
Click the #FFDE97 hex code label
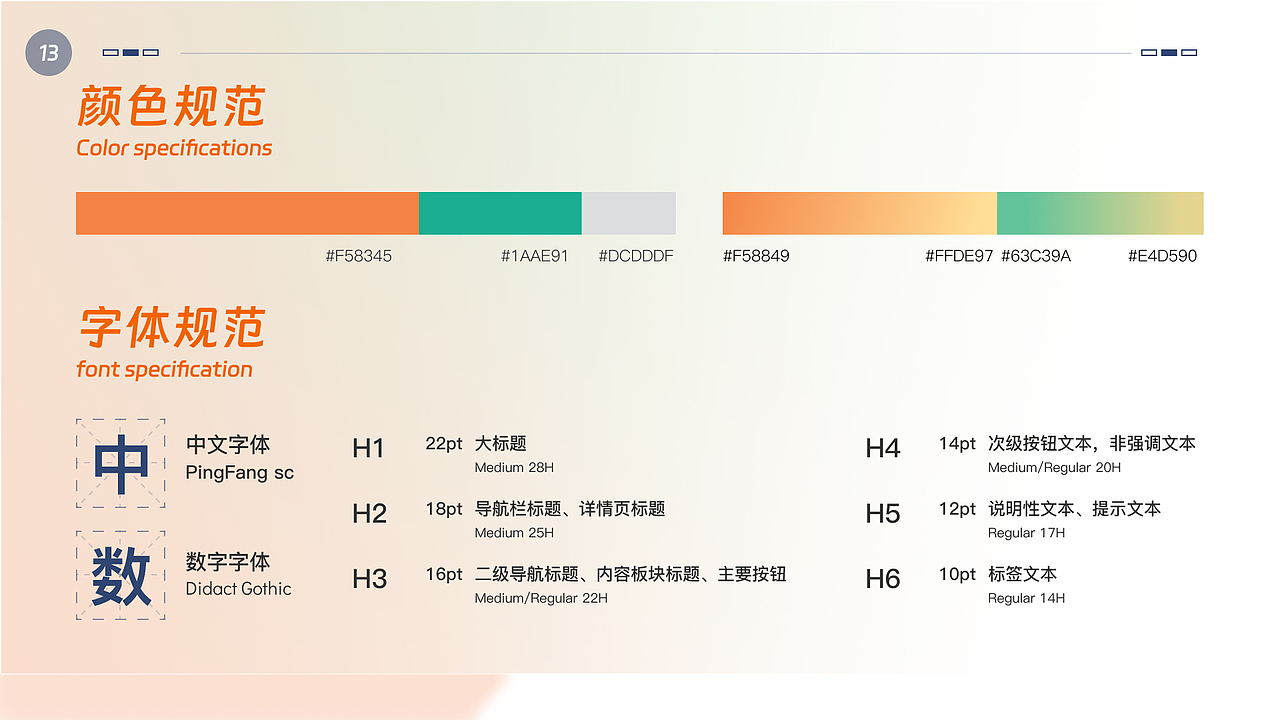point(959,256)
